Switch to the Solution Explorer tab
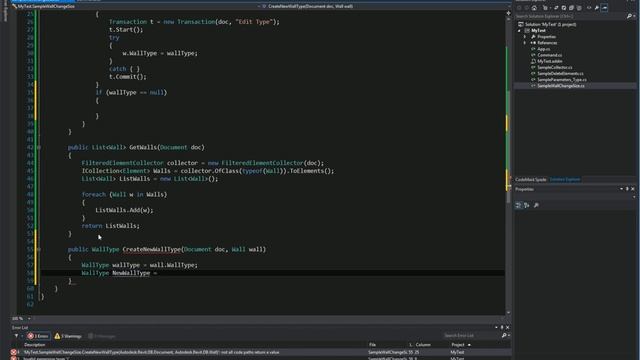The height and width of the screenshot is (360, 640). (x=565, y=180)
